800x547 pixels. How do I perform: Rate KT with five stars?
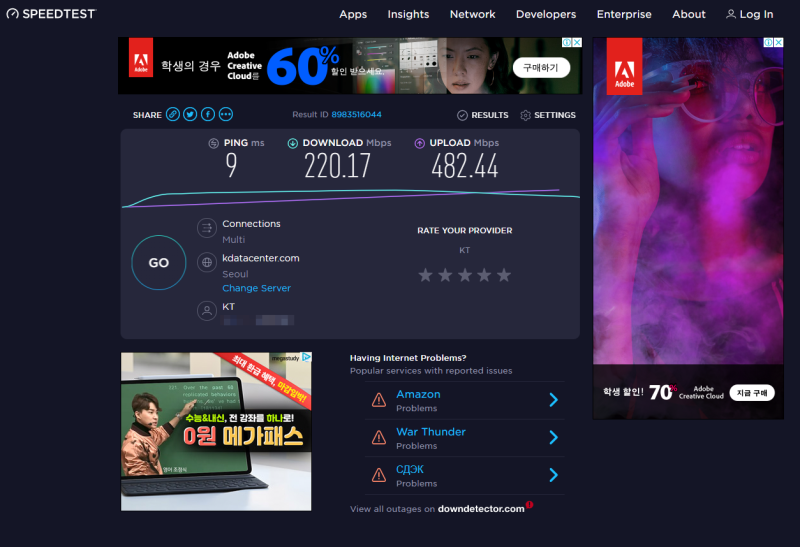coord(504,275)
